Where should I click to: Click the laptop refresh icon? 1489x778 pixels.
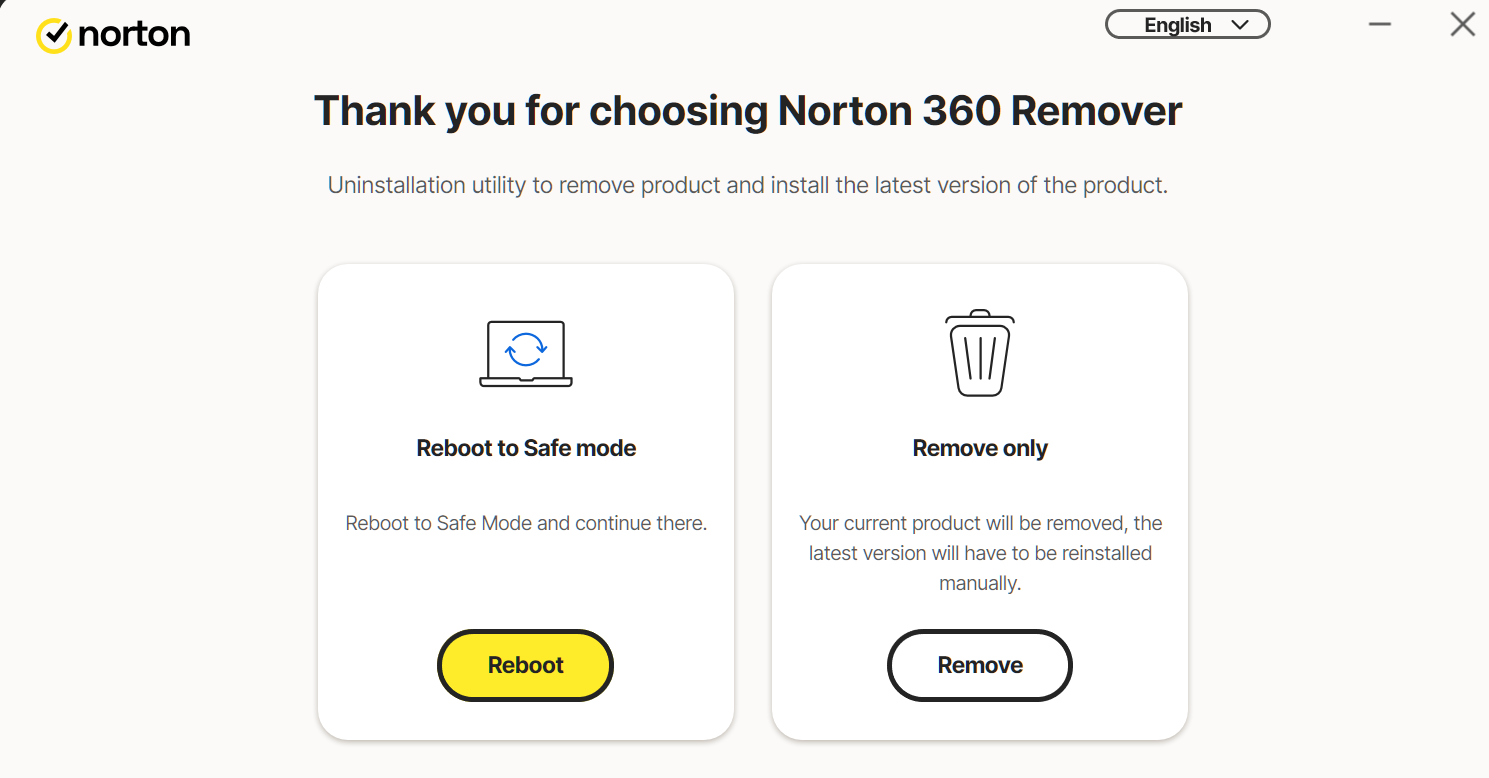tap(526, 354)
